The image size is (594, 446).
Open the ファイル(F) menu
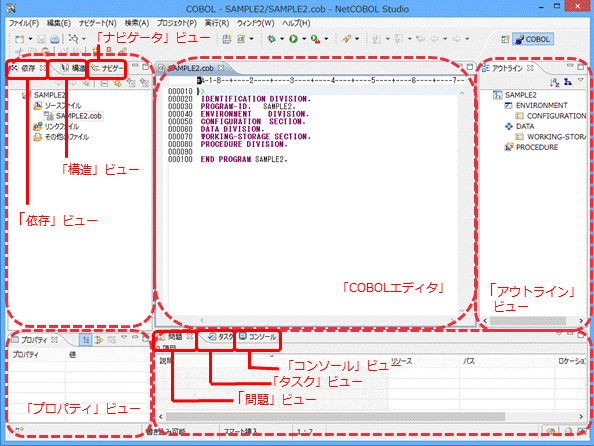24,23
